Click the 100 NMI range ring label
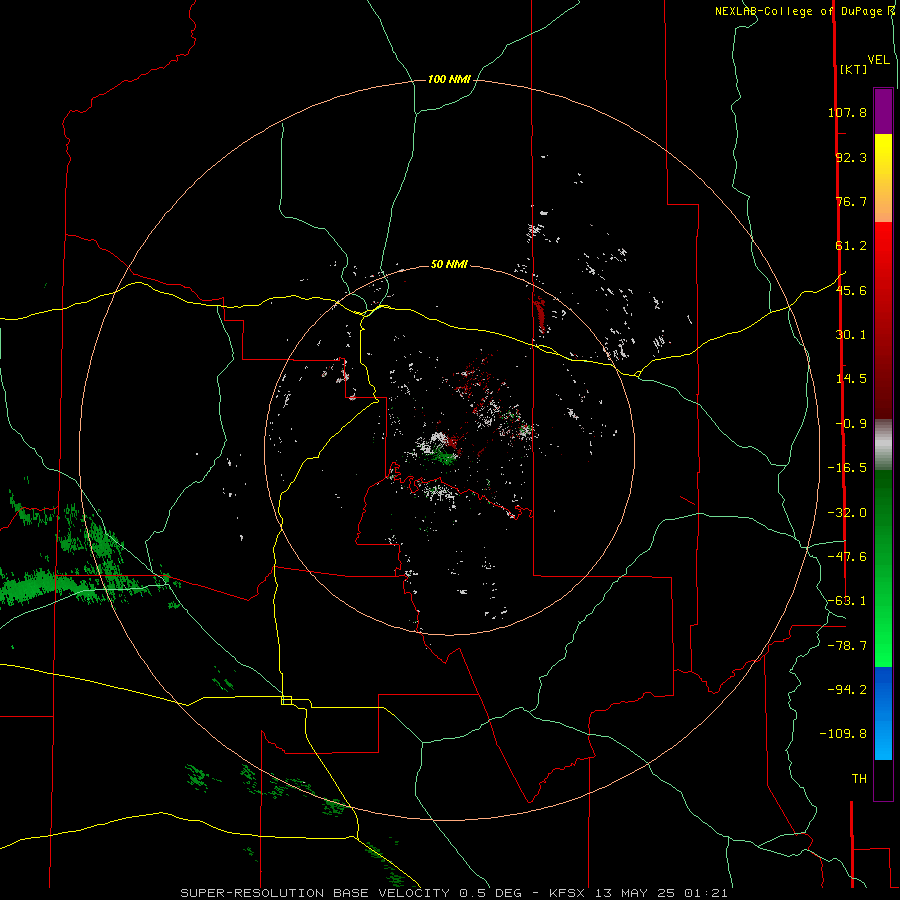The width and height of the screenshot is (900, 900). coord(449,79)
